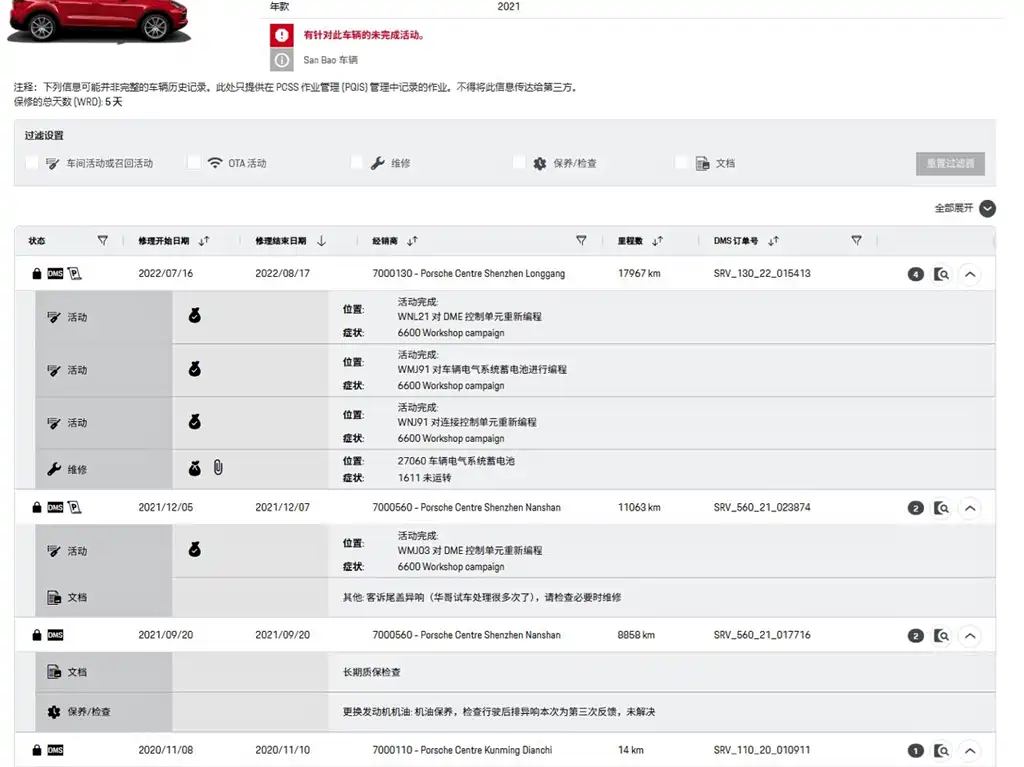Screen dimensions: 1024x767
Task: Click the warranty bag icon for WMJ03 campaign
Action: pos(195,549)
